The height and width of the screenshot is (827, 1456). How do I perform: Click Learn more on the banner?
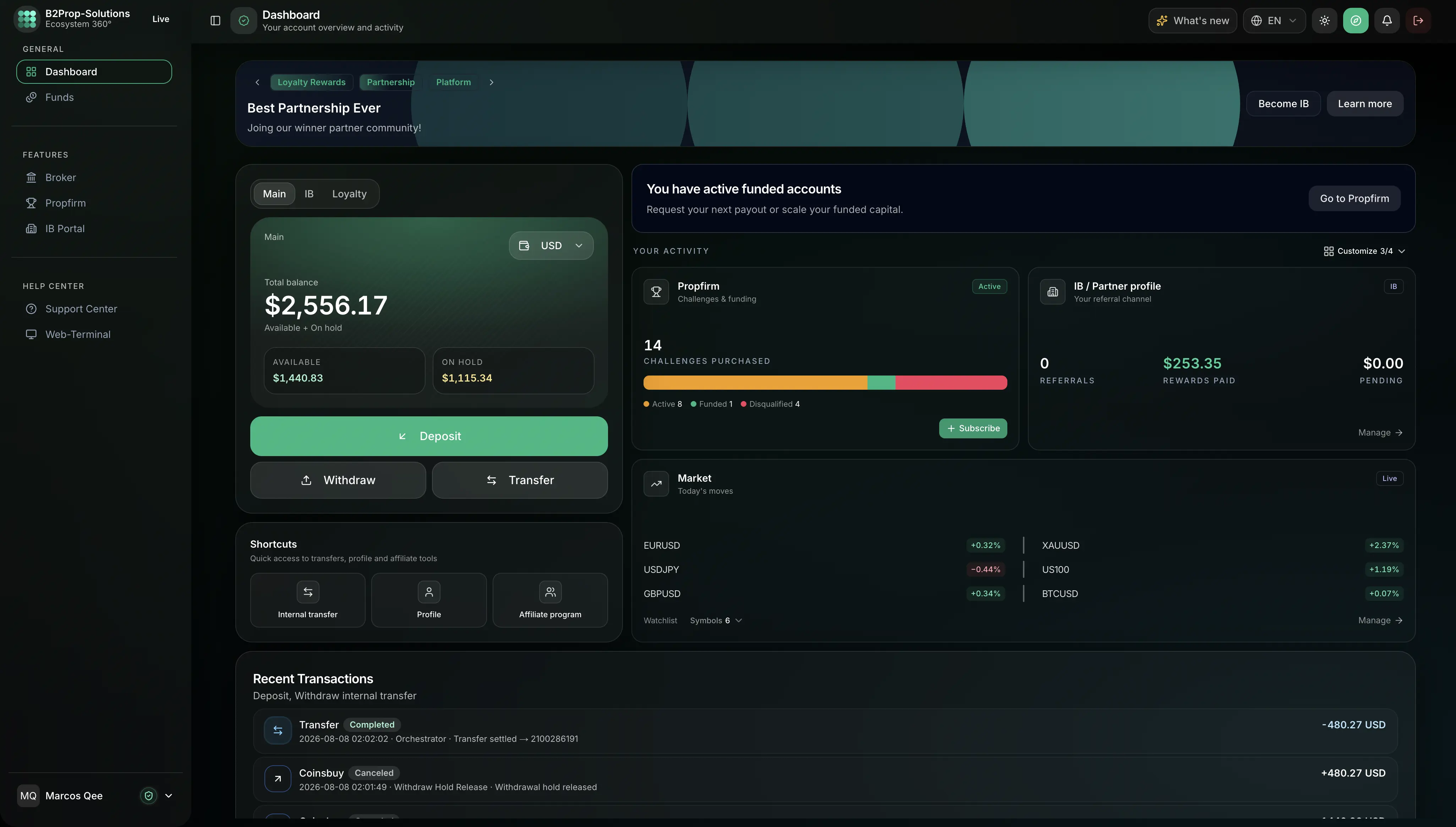(x=1364, y=103)
